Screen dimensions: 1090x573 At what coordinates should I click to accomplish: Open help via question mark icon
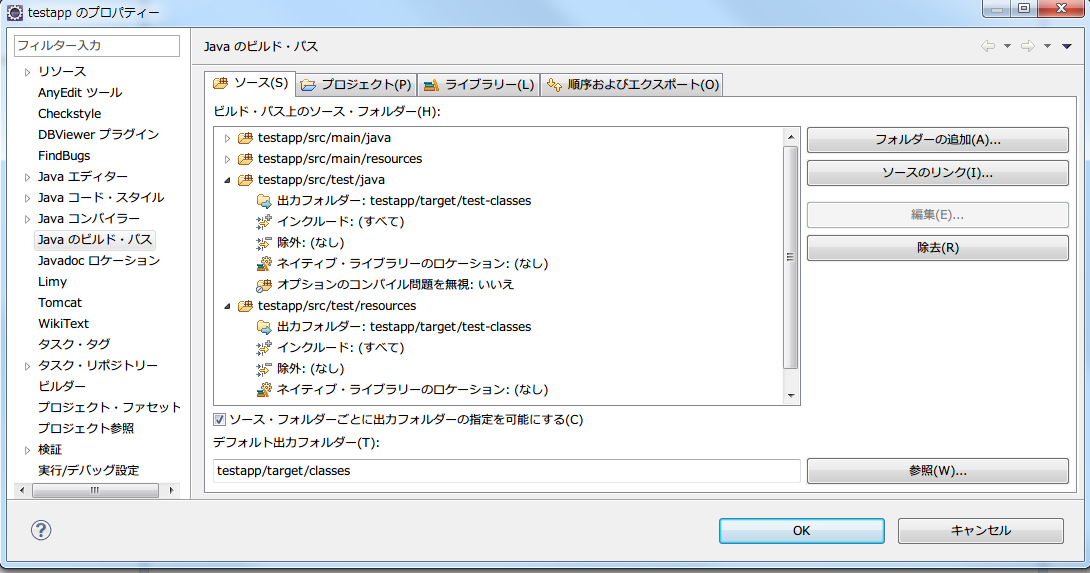point(41,531)
